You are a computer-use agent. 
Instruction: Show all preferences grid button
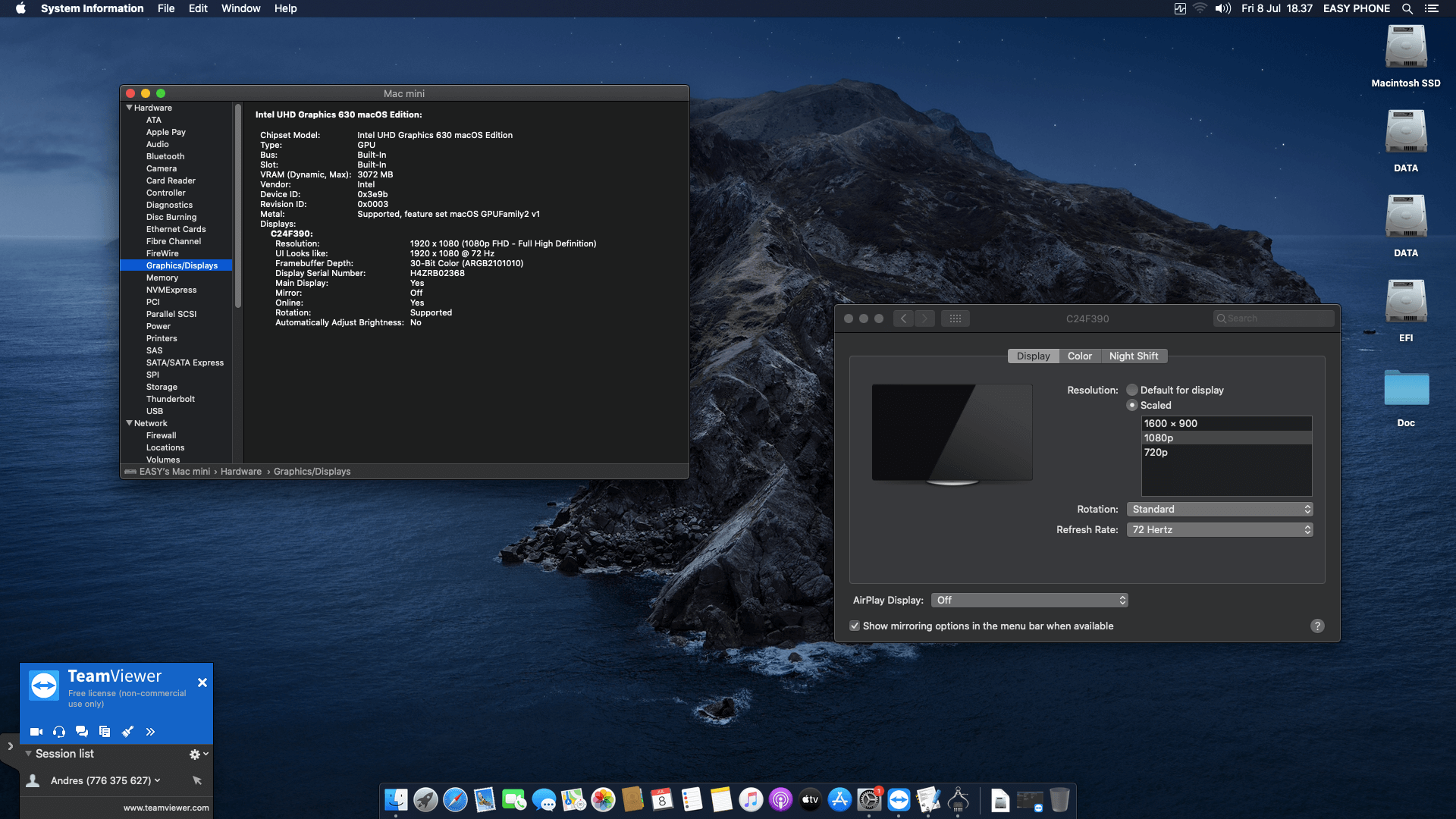[955, 318]
